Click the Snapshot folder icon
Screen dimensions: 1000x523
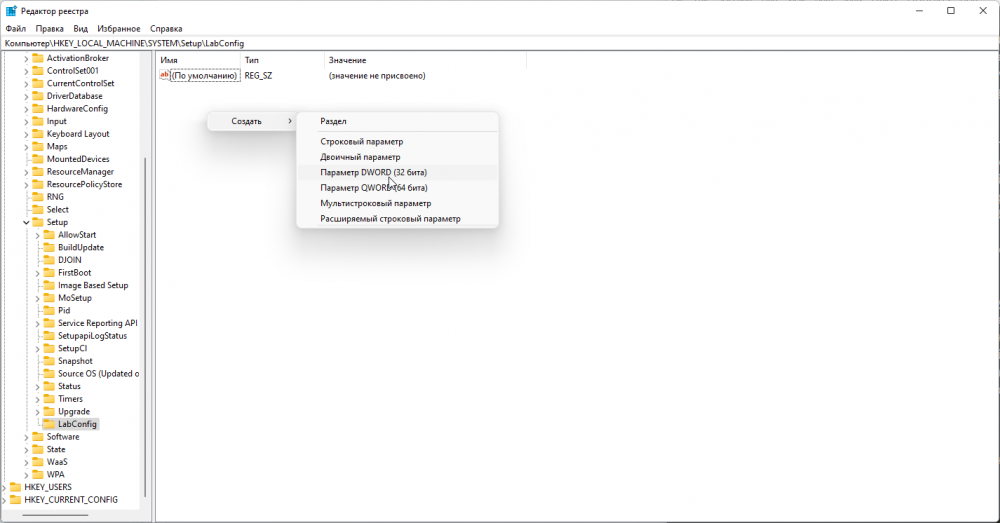point(49,361)
